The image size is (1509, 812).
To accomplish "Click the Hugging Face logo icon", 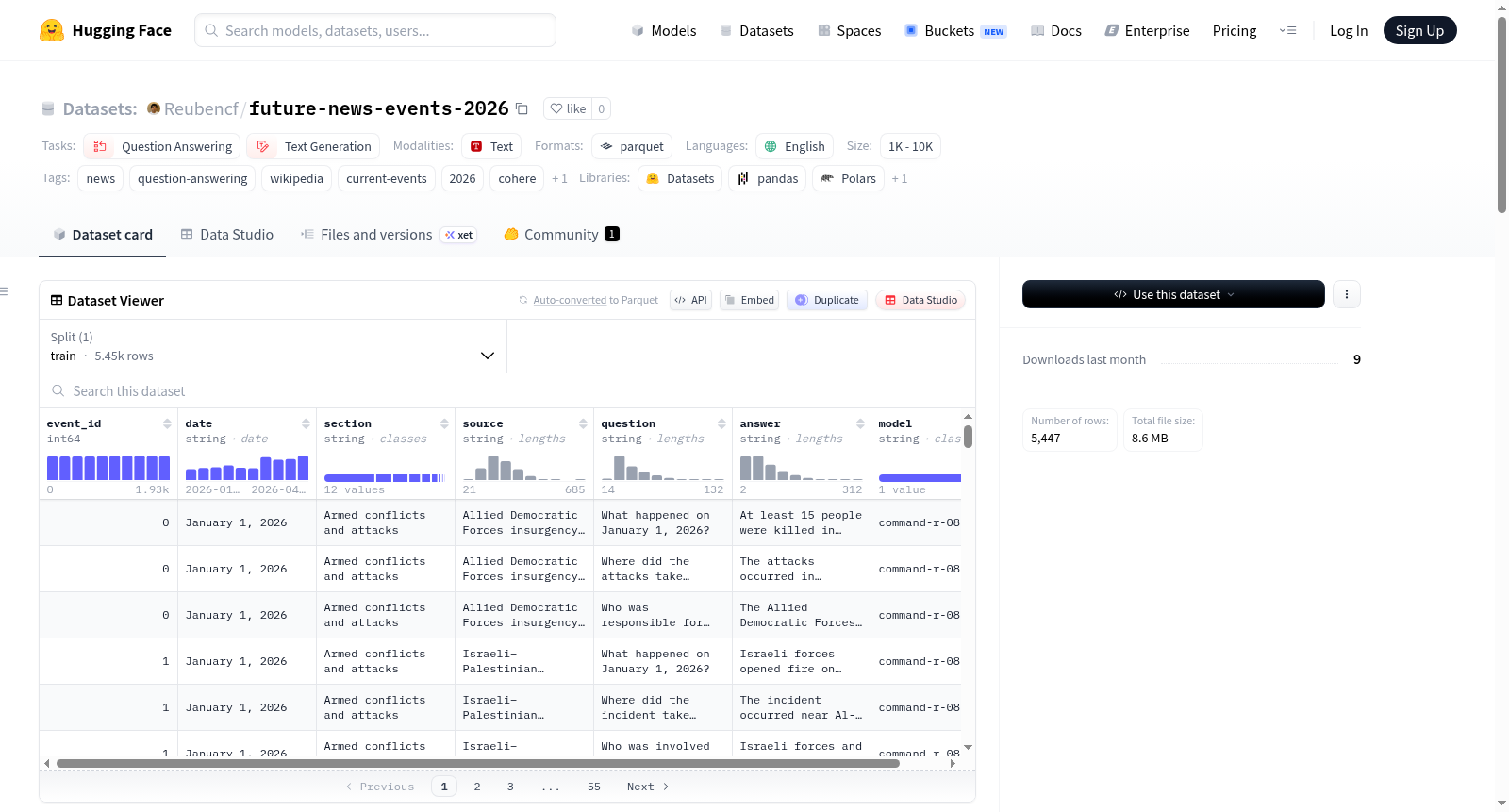I will [52, 30].
